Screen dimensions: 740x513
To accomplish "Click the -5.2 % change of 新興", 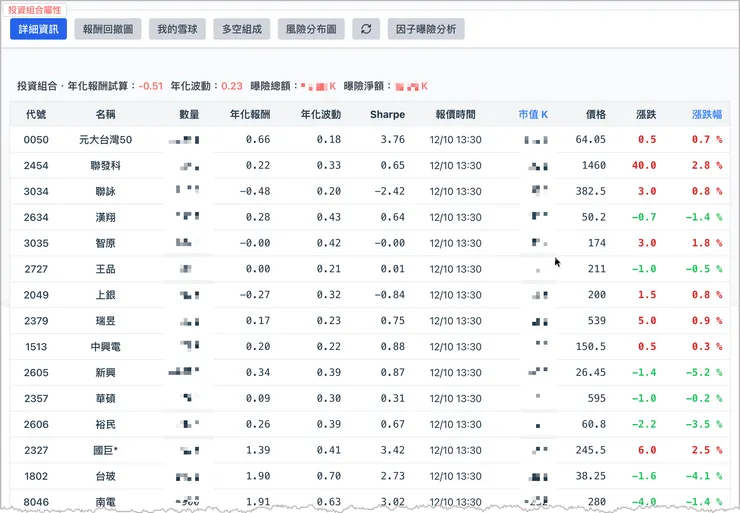I will (x=704, y=373).
